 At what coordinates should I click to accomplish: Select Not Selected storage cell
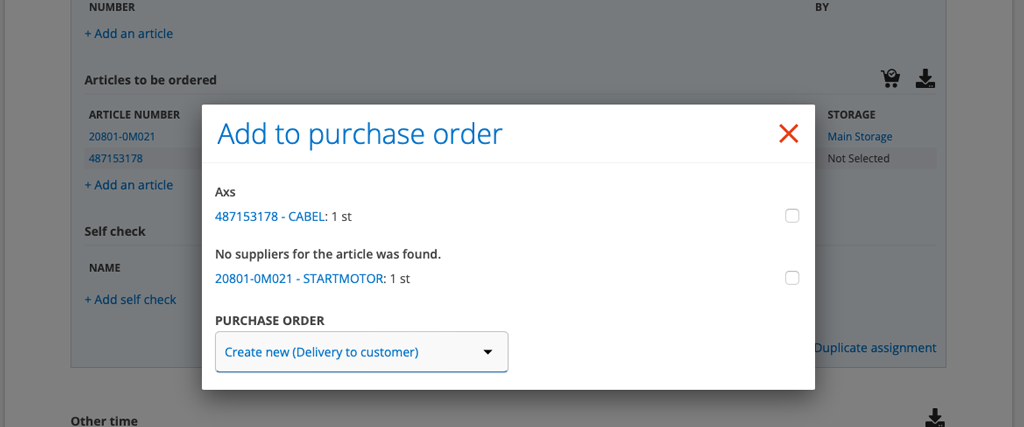[858, 158]
